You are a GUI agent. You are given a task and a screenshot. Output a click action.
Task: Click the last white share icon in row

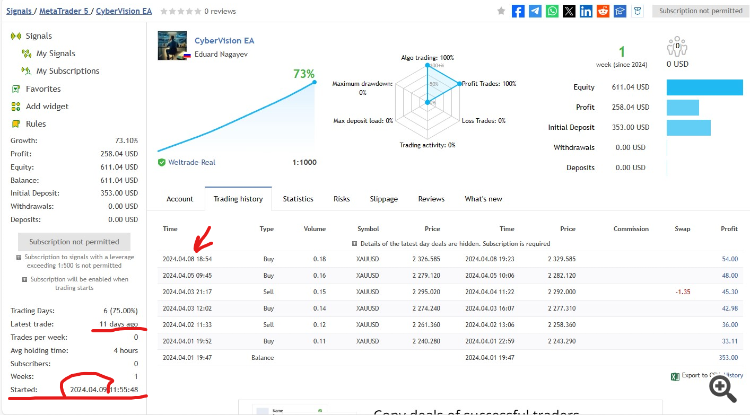point(637,11)
